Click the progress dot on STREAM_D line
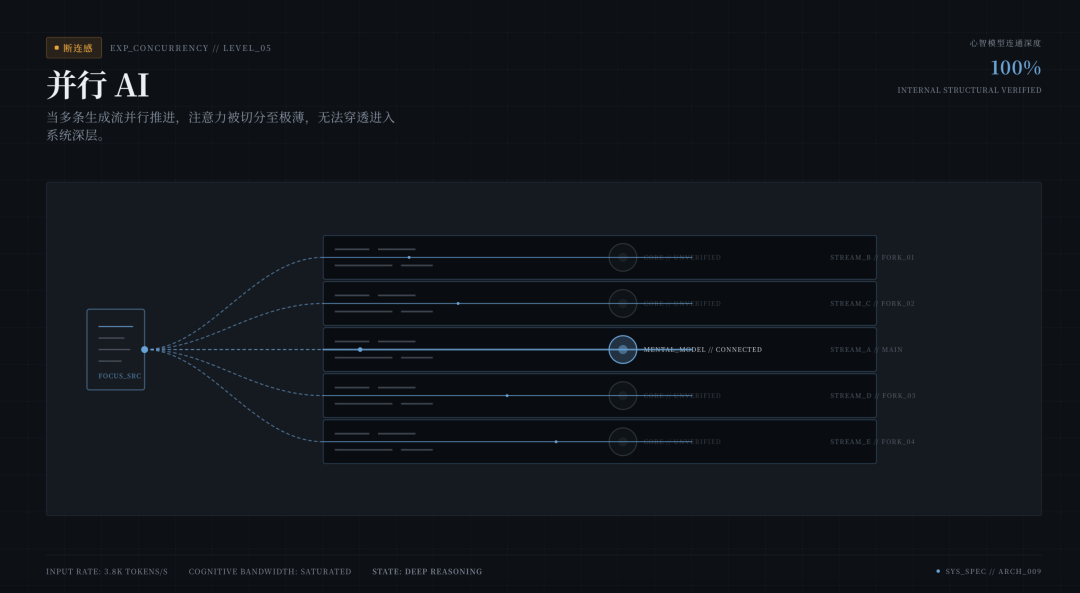The width and height of the screenshot is (1080, 593). click(x=508, y=396)
